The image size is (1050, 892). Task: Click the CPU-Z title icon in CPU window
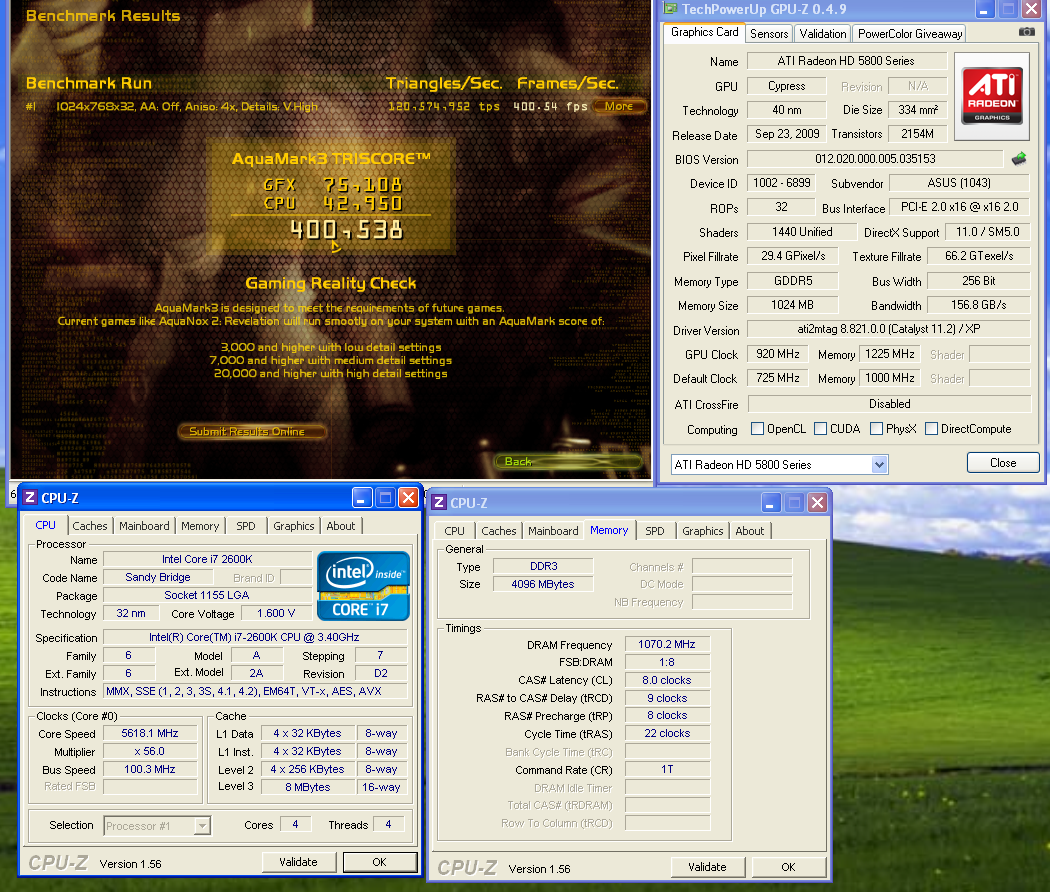coord(30,498)
